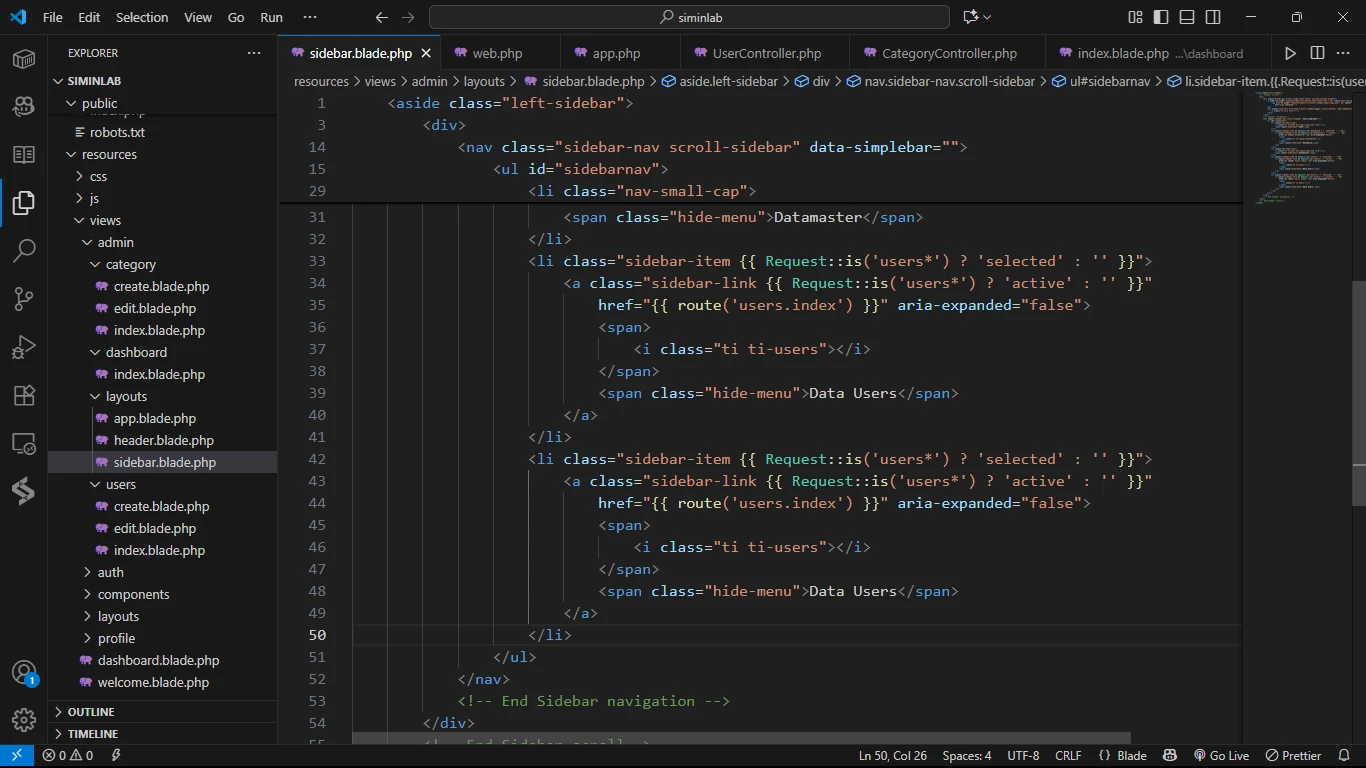Switch to the UserController.php tab
Viewport: 1366px width, 768px height.
(766, 53)
